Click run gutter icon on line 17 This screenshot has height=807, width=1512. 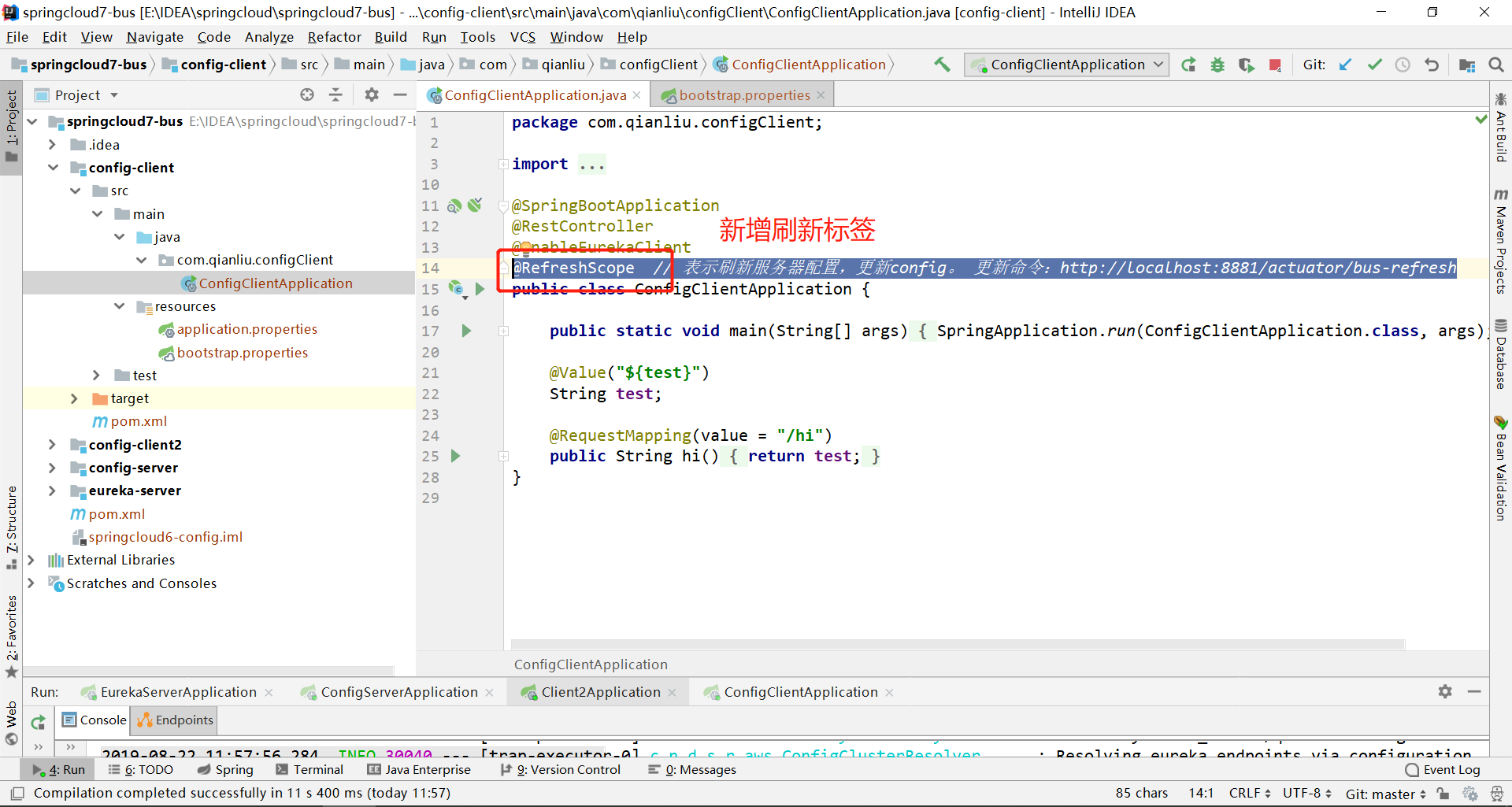[x=466, y=331]
